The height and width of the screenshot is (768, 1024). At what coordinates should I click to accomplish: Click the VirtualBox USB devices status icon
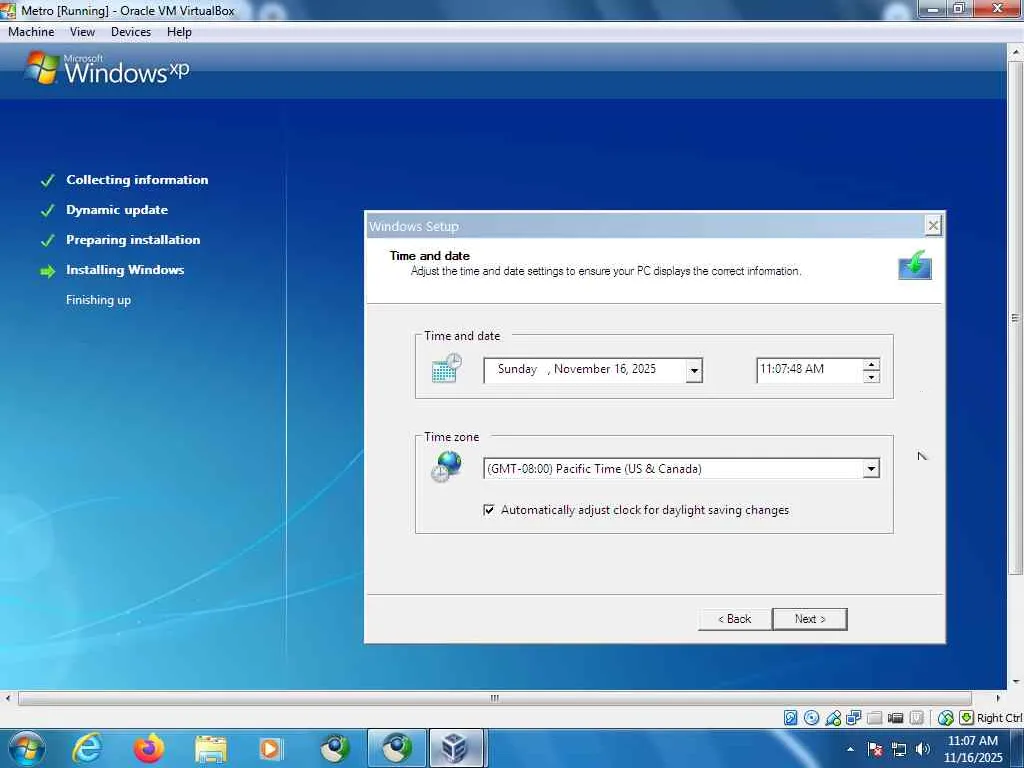833,718
